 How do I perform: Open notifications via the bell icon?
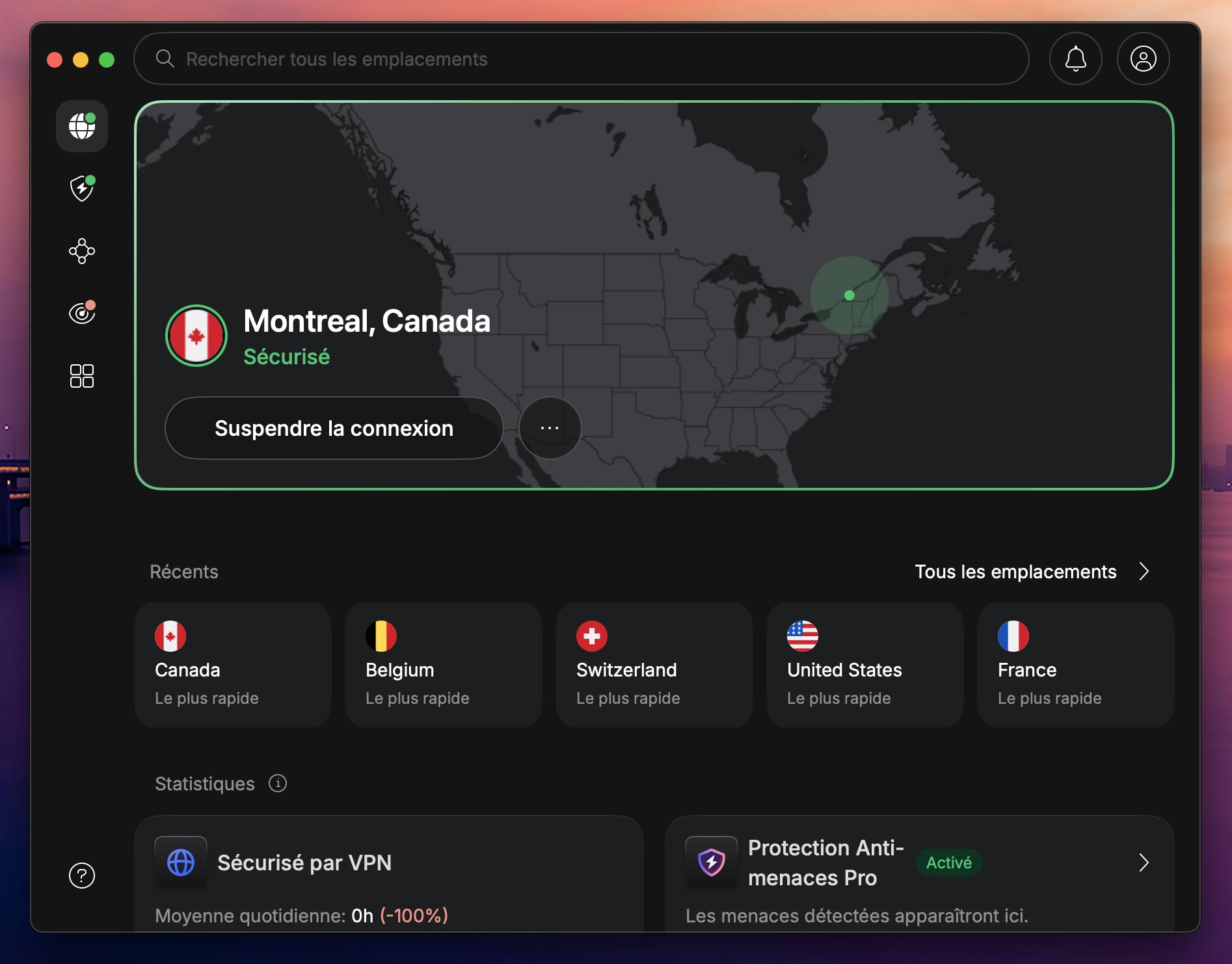(x=1075, y=59)
